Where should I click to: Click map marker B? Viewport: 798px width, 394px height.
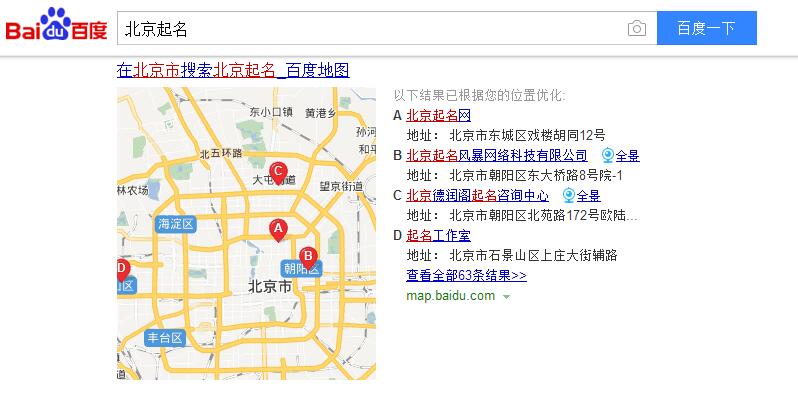point(308,258)
